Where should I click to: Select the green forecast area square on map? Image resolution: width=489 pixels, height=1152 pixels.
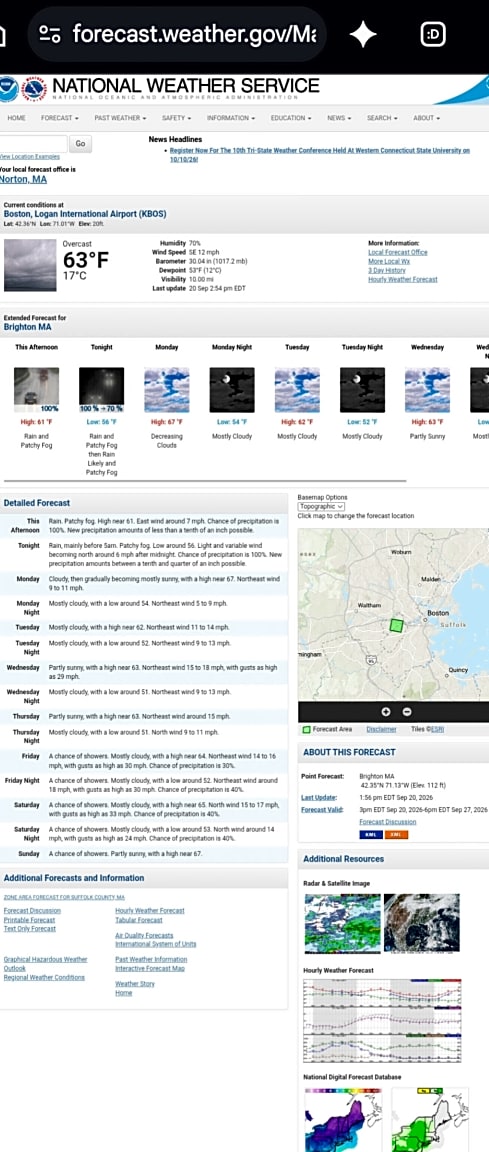396,625
